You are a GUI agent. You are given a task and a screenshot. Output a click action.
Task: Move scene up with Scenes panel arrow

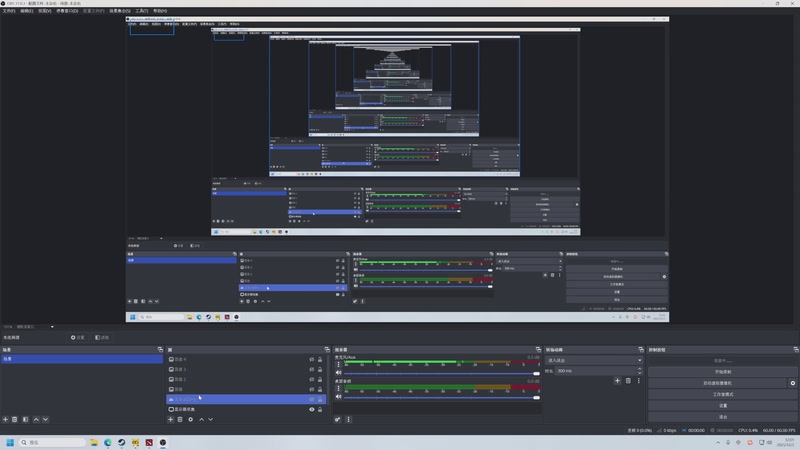click(x=36, y=419)
